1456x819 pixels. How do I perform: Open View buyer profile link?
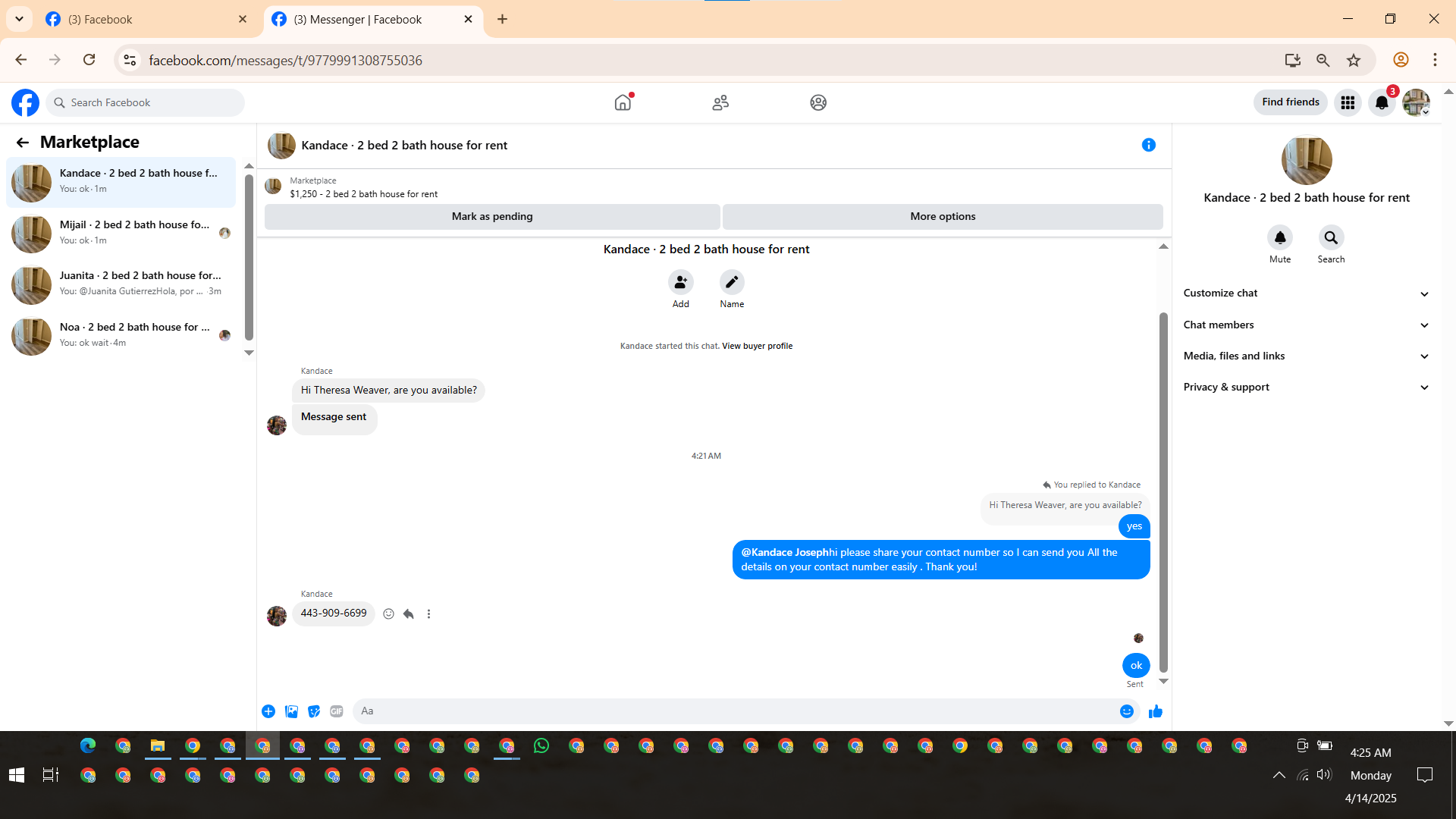pos(757,346)
